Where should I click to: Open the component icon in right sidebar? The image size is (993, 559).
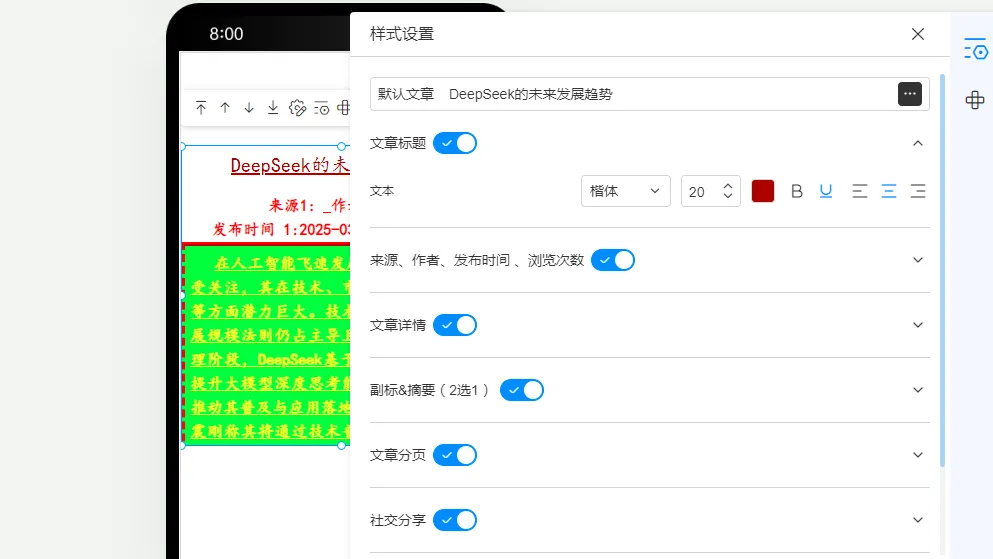tap(975, 100)
